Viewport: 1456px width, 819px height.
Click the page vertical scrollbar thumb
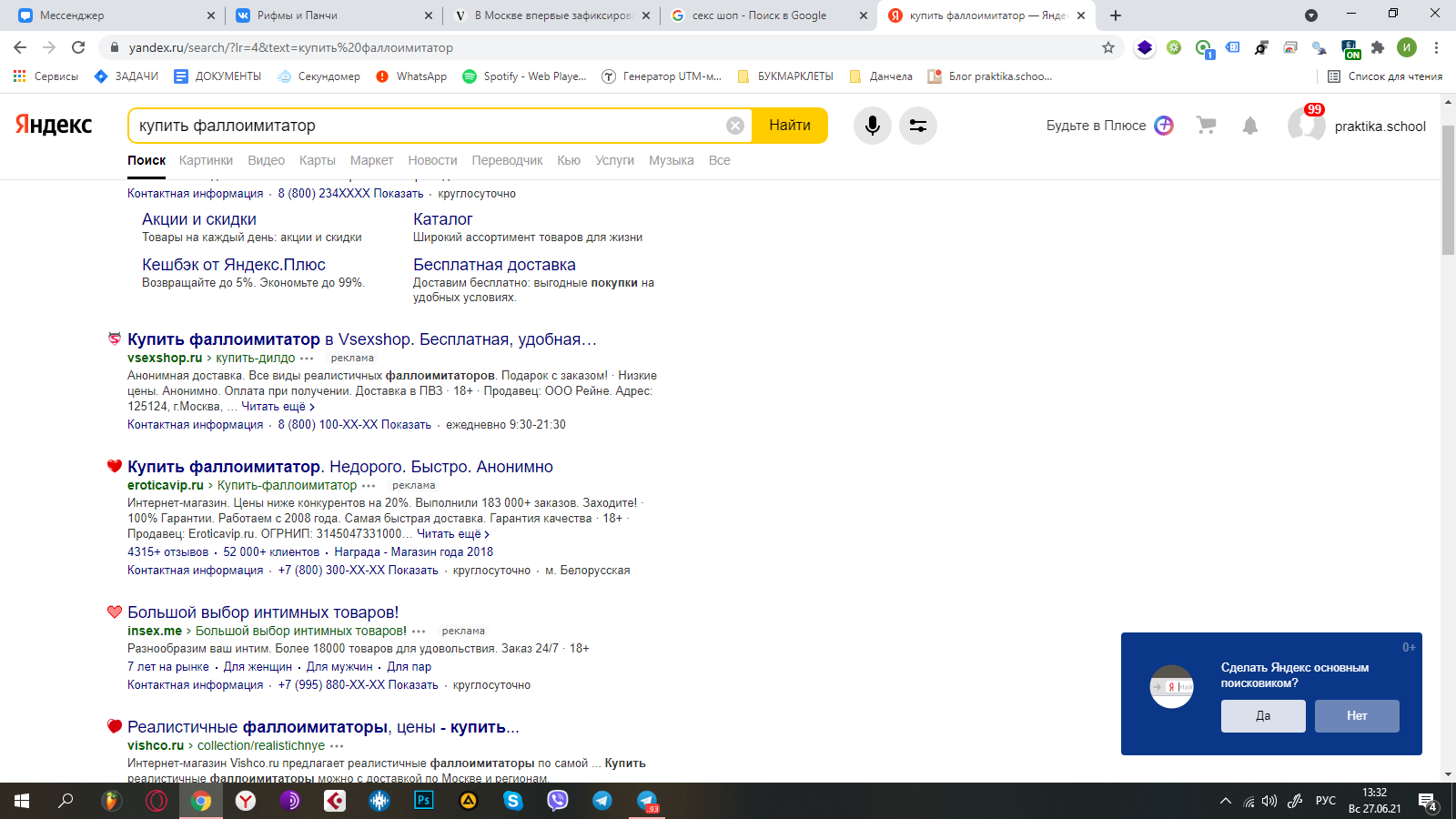[x=1449, y=190]
